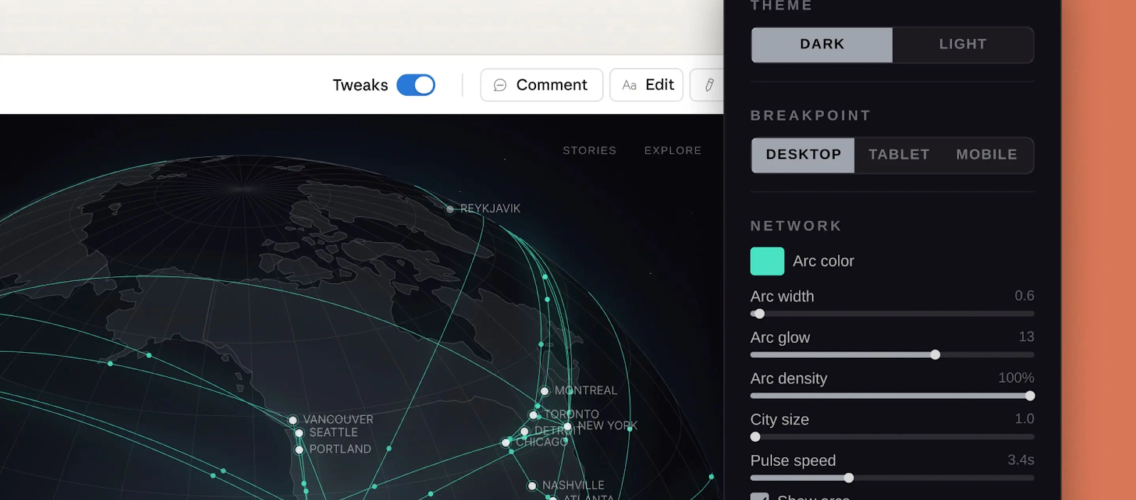This screenshot has width=1136, height=500.
Task: Open the Stories nav link
Action: tap(589, 150)
